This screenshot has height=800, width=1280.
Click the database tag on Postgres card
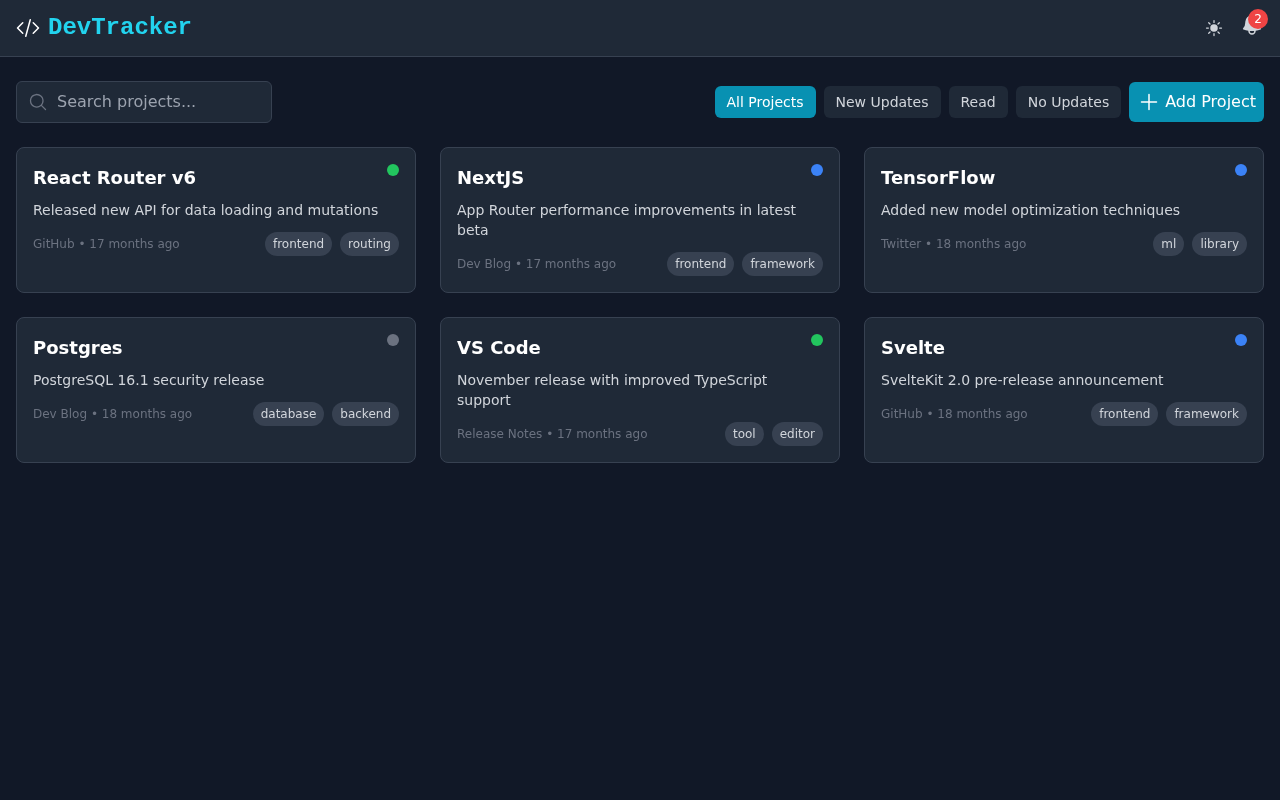288,414
